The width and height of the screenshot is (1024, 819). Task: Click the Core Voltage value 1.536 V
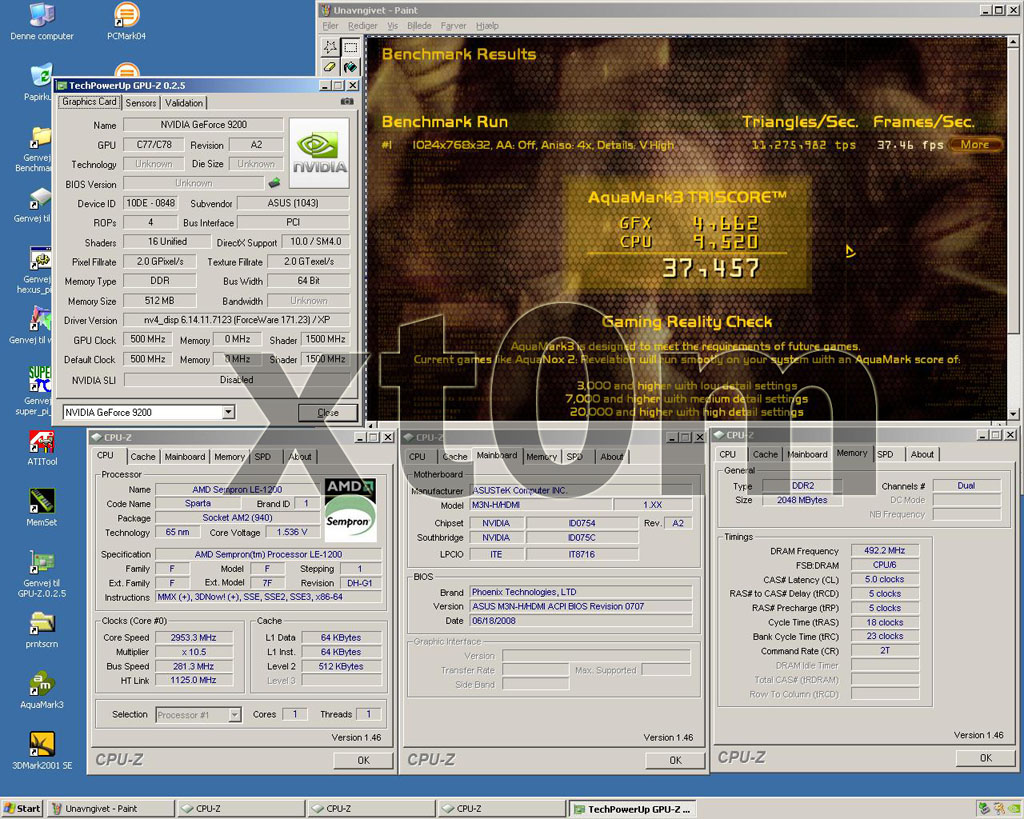coord(292,532)
